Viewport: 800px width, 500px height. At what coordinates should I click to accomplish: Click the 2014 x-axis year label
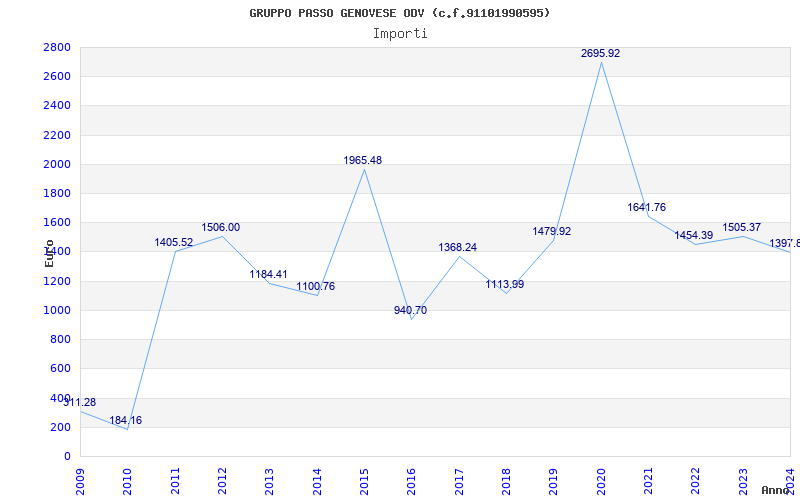pos(317,482)
